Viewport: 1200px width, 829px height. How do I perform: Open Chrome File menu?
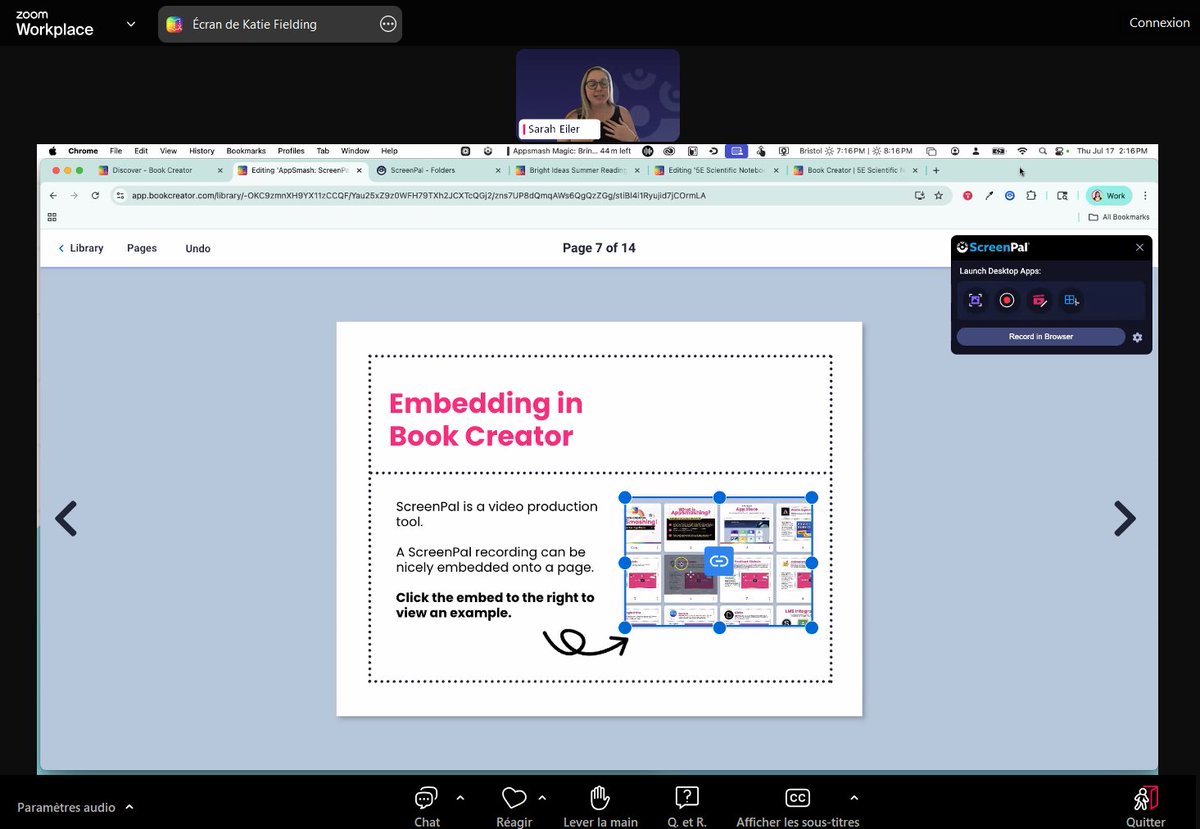click(x=116, y=151)
